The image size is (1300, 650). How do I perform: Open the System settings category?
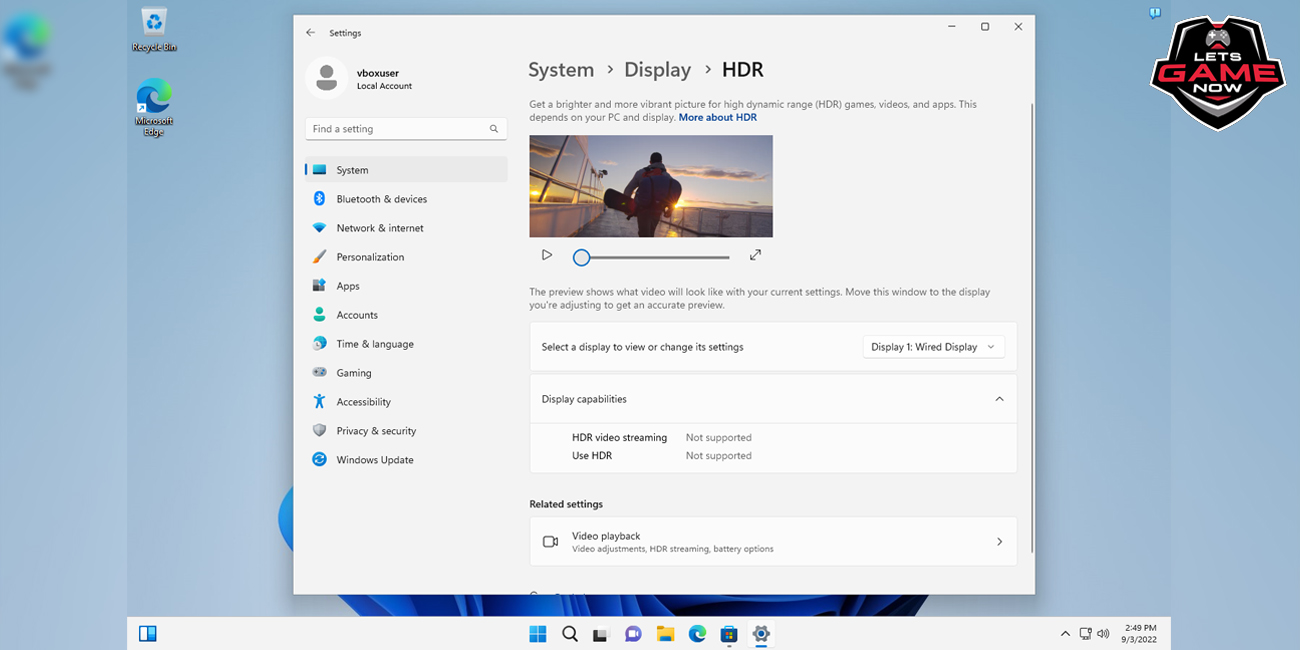[x=406, y=170]
